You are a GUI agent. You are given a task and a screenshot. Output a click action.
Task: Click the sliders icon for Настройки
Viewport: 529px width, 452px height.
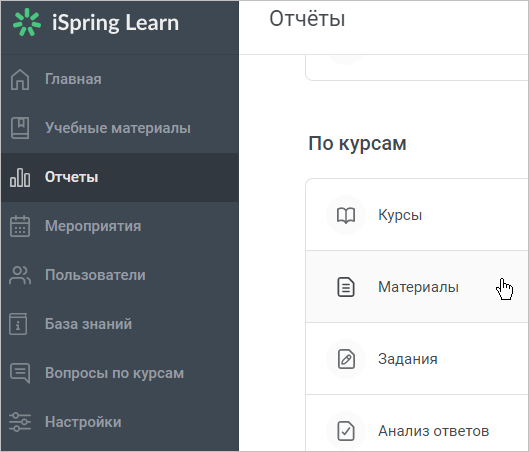pyautogui.click(x=20, y=422)
